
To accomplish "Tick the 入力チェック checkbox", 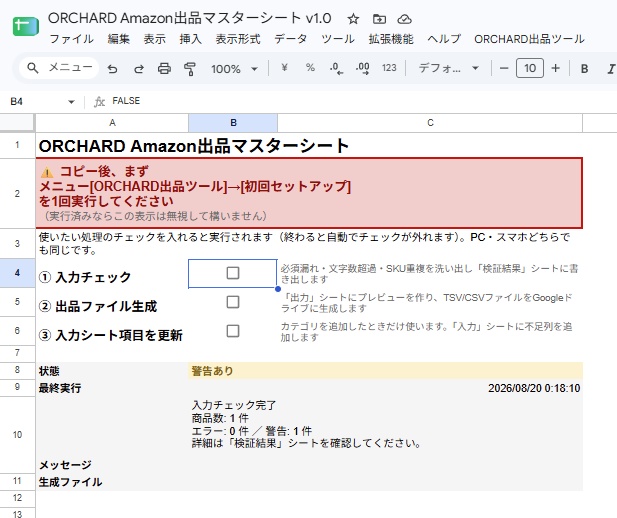I will tap(233, 273).
